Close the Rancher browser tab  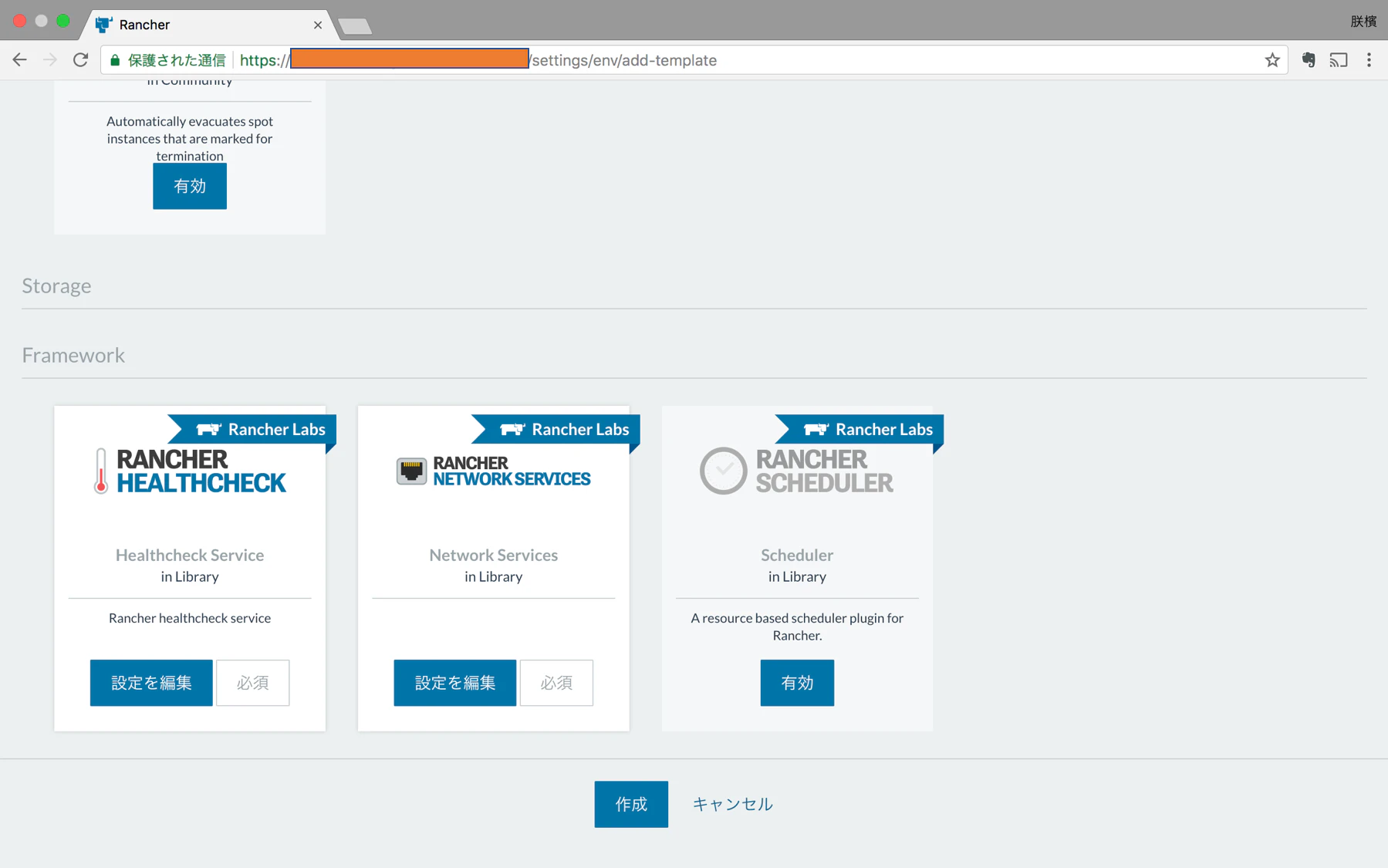pyautogui.click(x=318, y=25)
